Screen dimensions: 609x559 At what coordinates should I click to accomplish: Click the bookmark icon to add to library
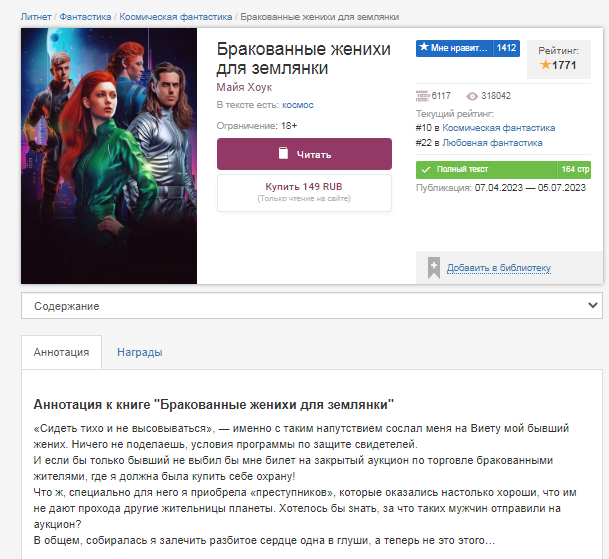tap(434, 268)
